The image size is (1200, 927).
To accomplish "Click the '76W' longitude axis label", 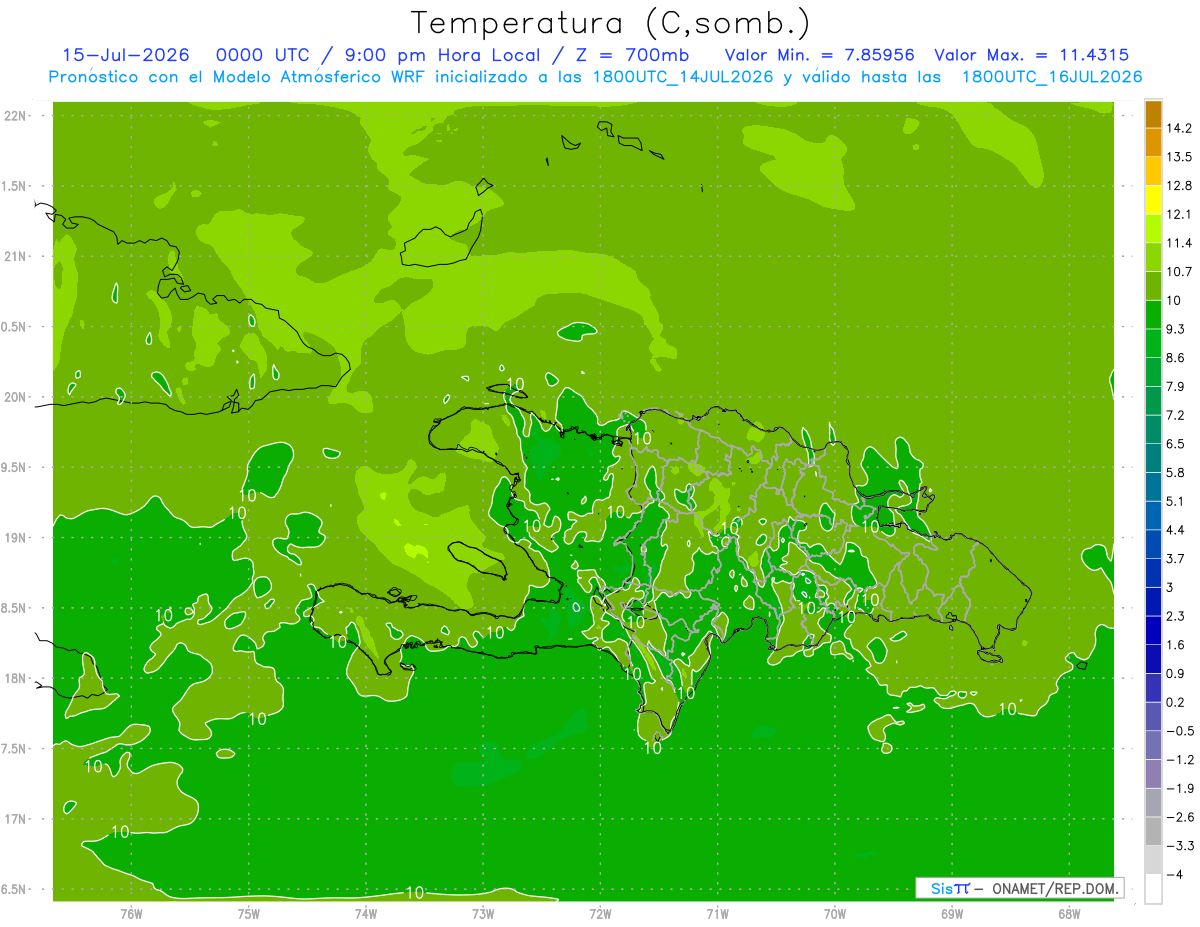I will [x=131, y=913].
